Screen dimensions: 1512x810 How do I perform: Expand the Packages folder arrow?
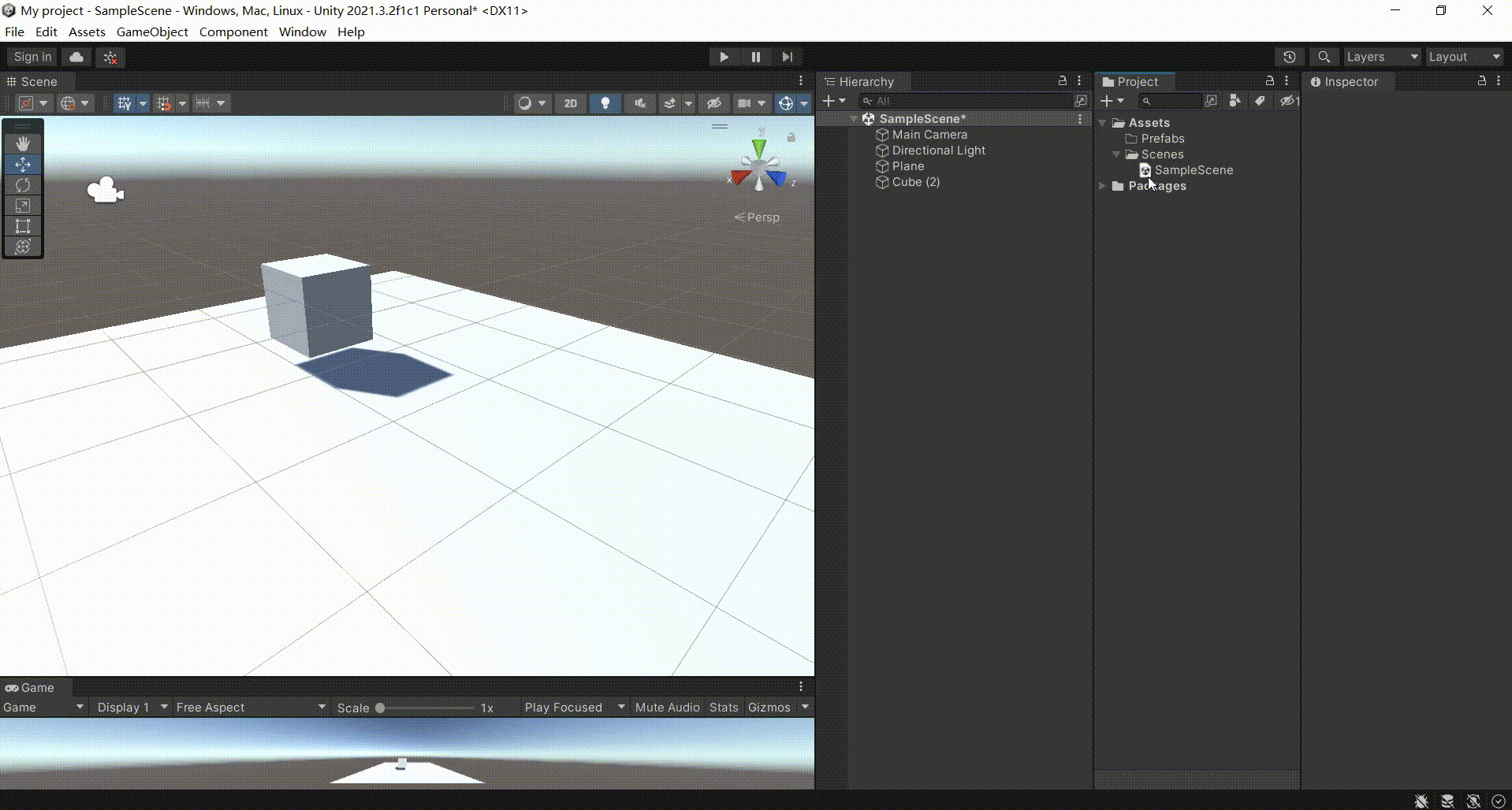pos(1102,186)
